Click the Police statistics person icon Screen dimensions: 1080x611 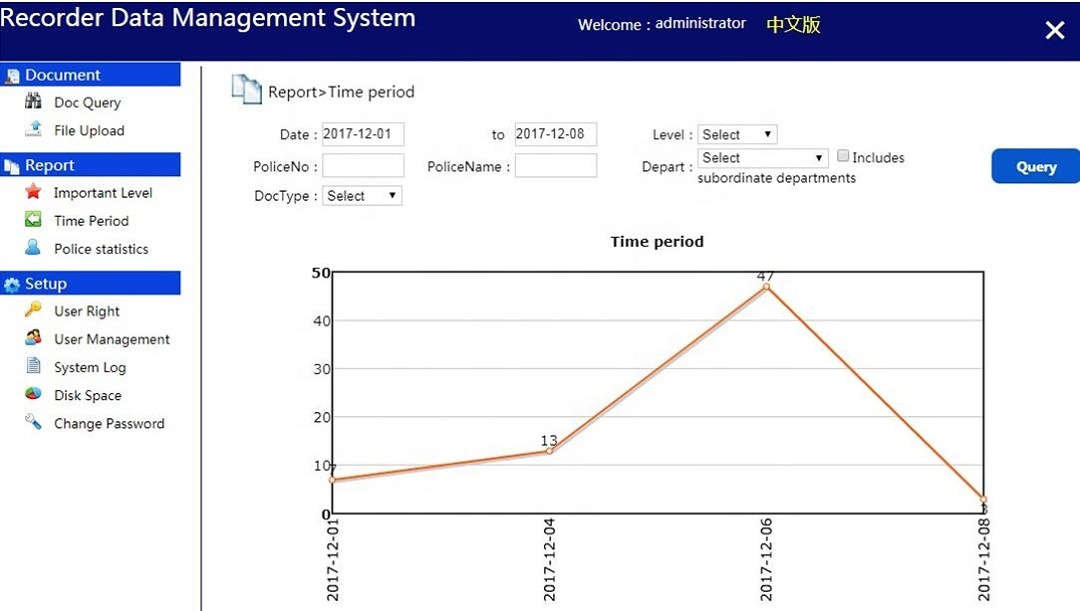33,247
